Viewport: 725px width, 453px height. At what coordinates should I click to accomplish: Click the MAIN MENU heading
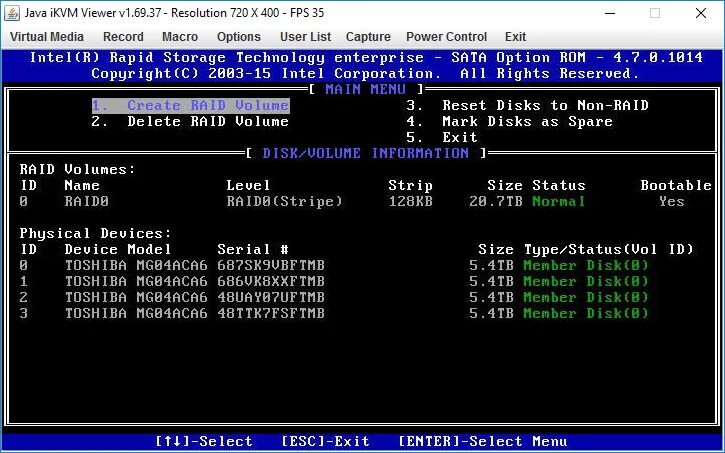365,89
